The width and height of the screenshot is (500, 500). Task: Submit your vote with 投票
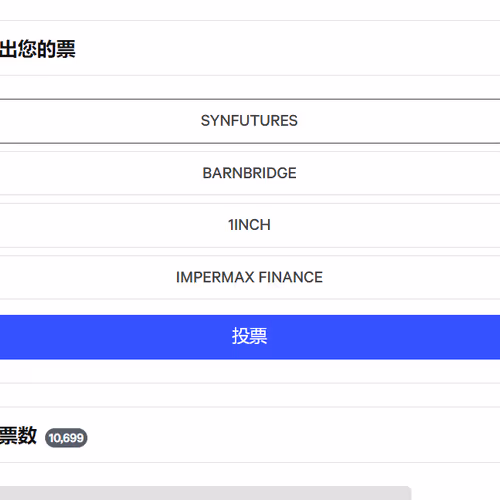click(x=250, y=337)
